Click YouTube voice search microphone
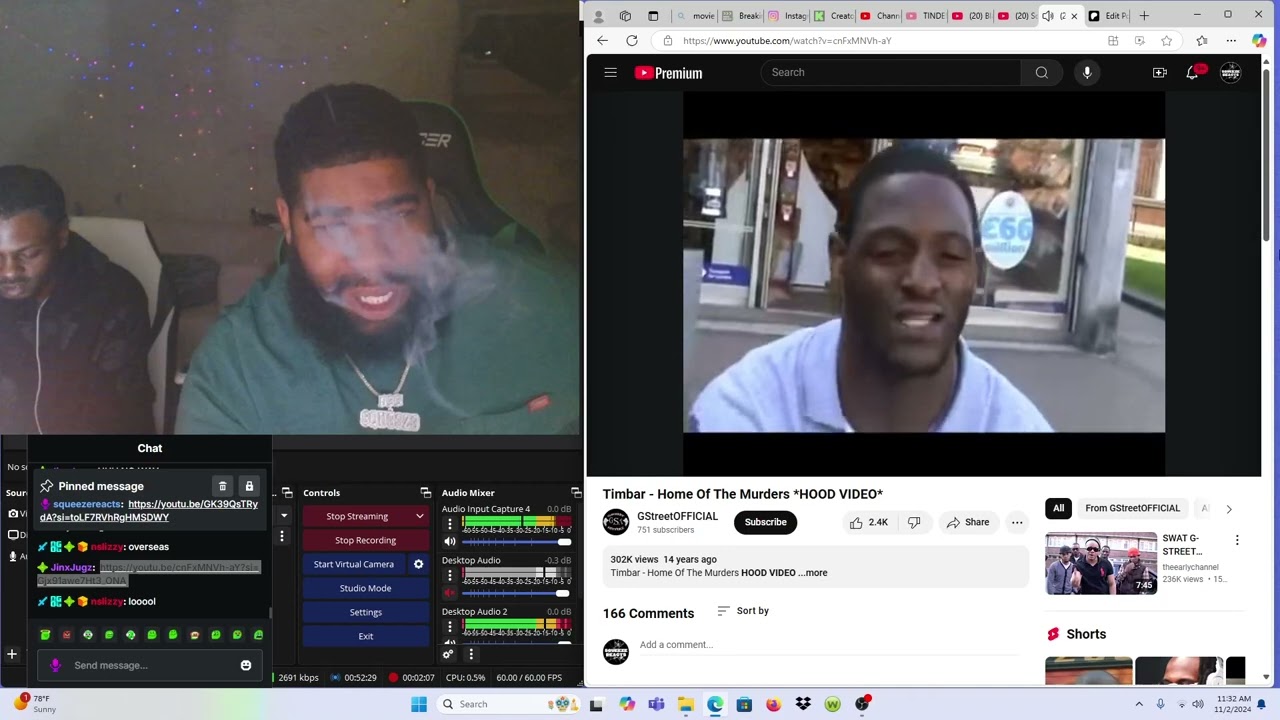The height and width of the screenshot is (720, 1280). pos(1087,72)
